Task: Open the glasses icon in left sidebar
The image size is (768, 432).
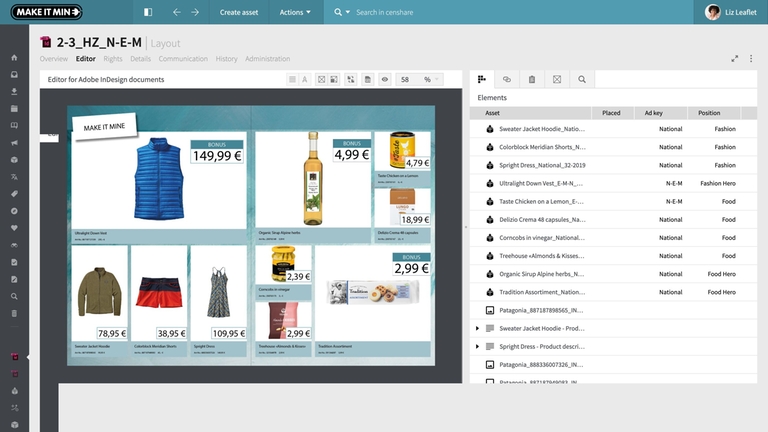Action: coord(14,245)
